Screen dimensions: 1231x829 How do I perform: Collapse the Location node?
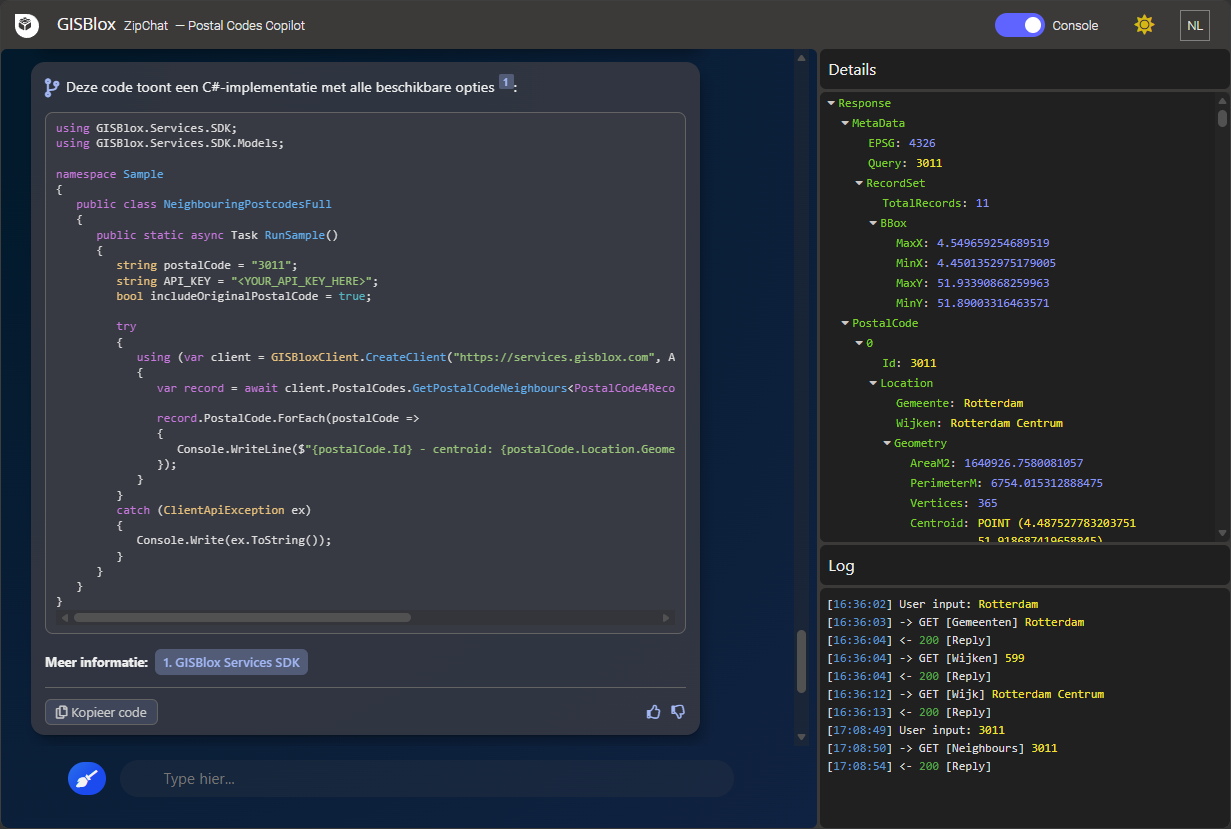[x=873, y=383]
